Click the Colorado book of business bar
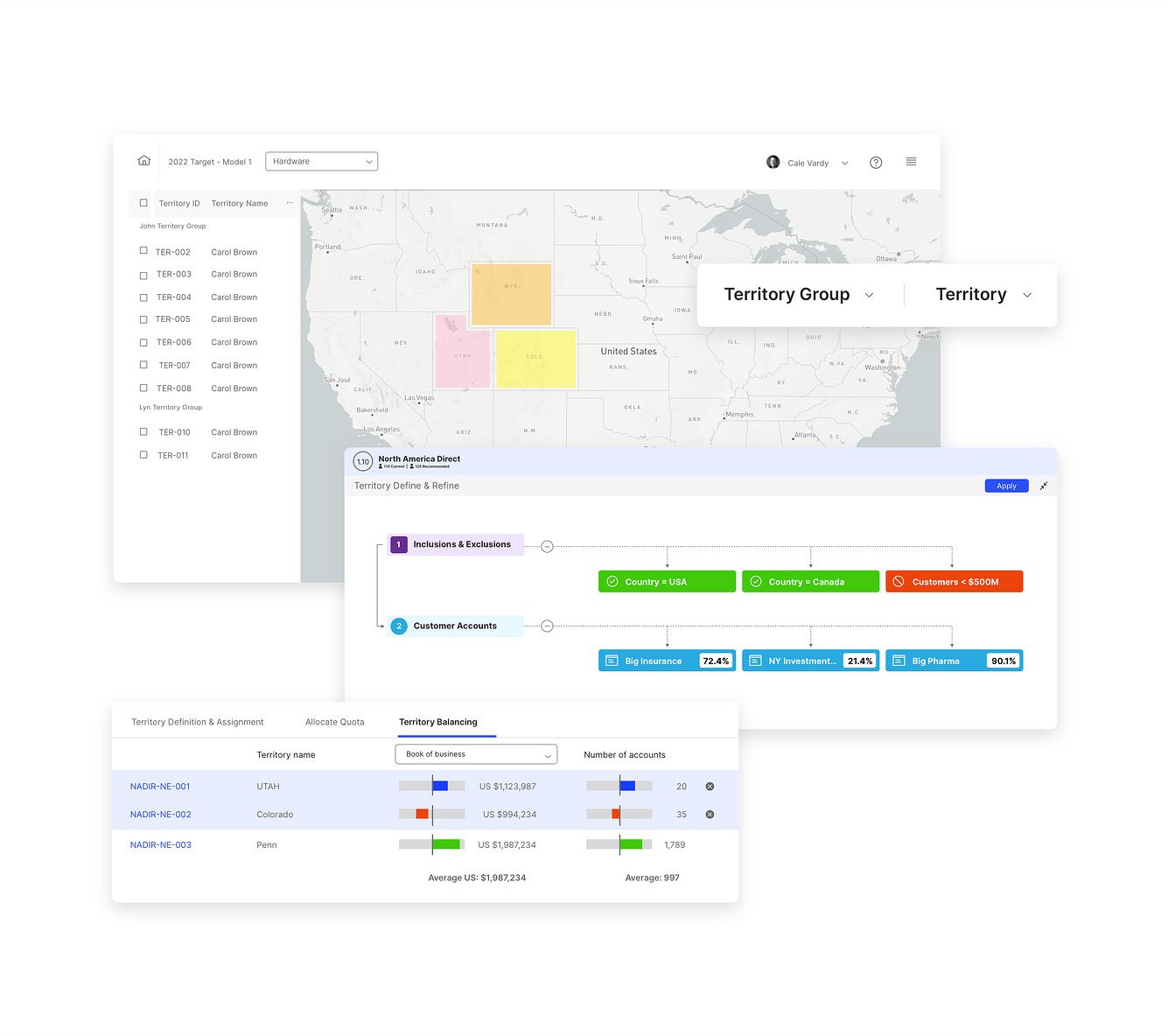Image resolution: width=1168 pixels, height=1036 pixels. click(x=422, y=814)
